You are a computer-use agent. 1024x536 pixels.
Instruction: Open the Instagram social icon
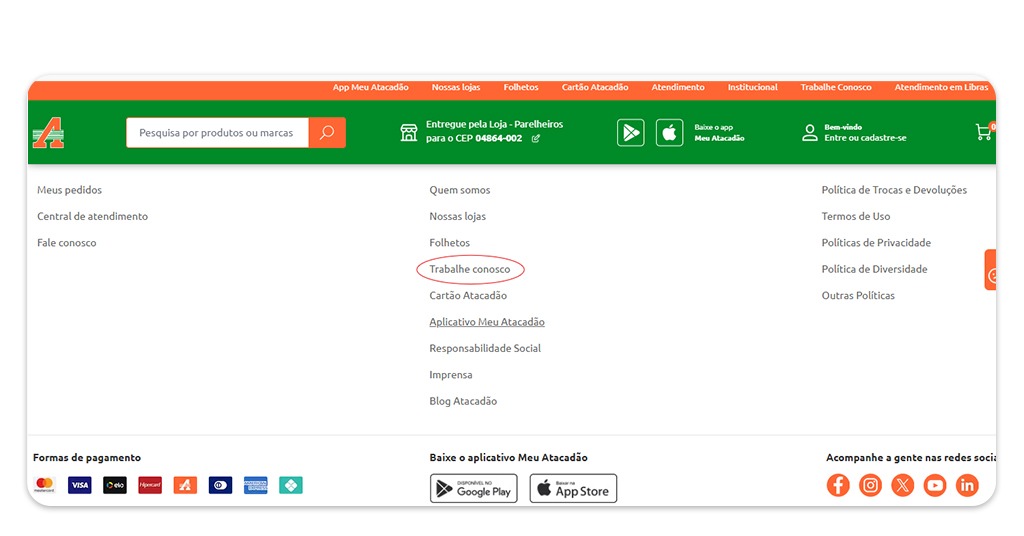870,485
